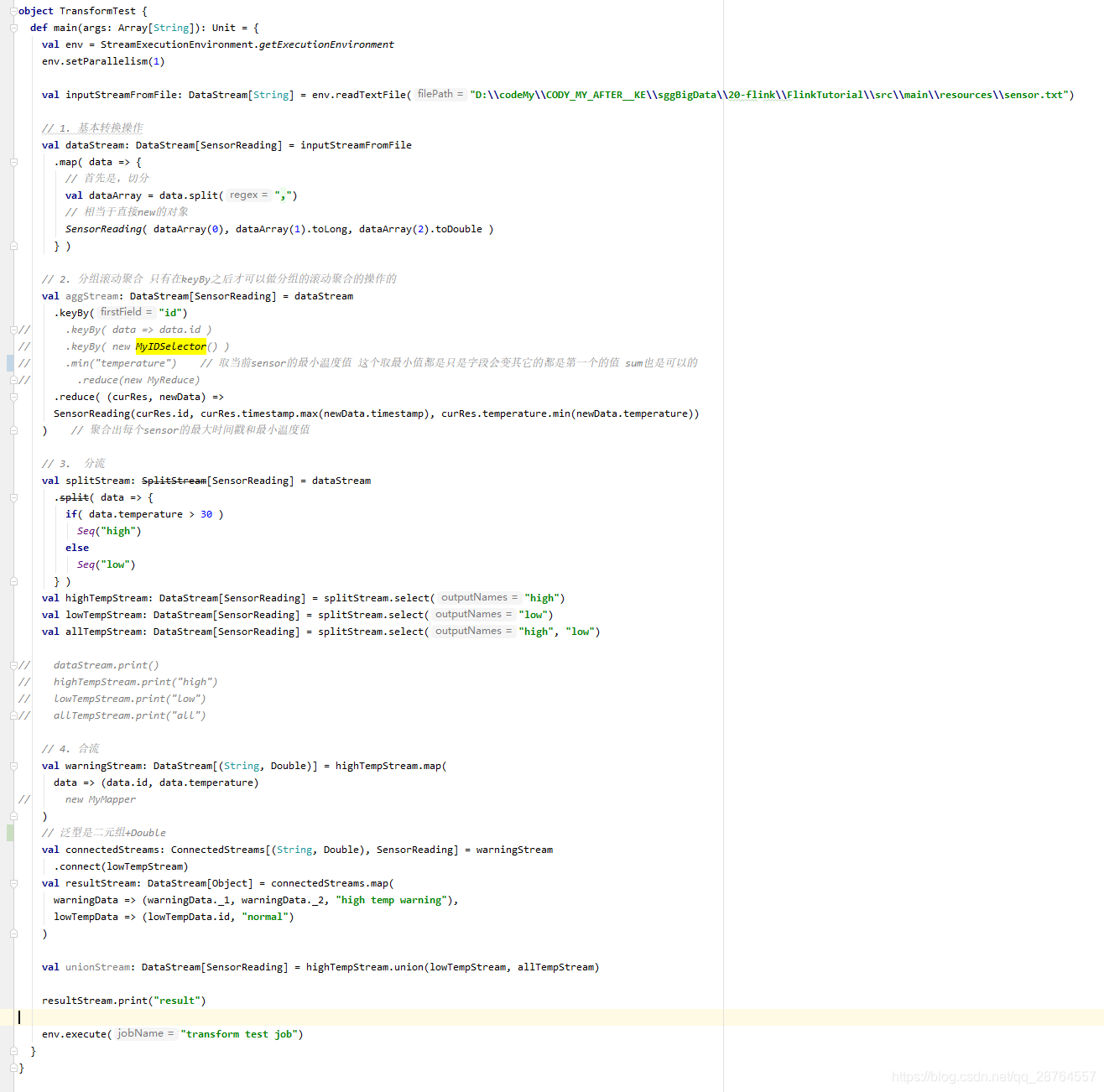Image resolution: width=1104 pixels, height=1092 pixels.
Task: Click commented highTempStream.print("high") line
Action: coord(136,682)
